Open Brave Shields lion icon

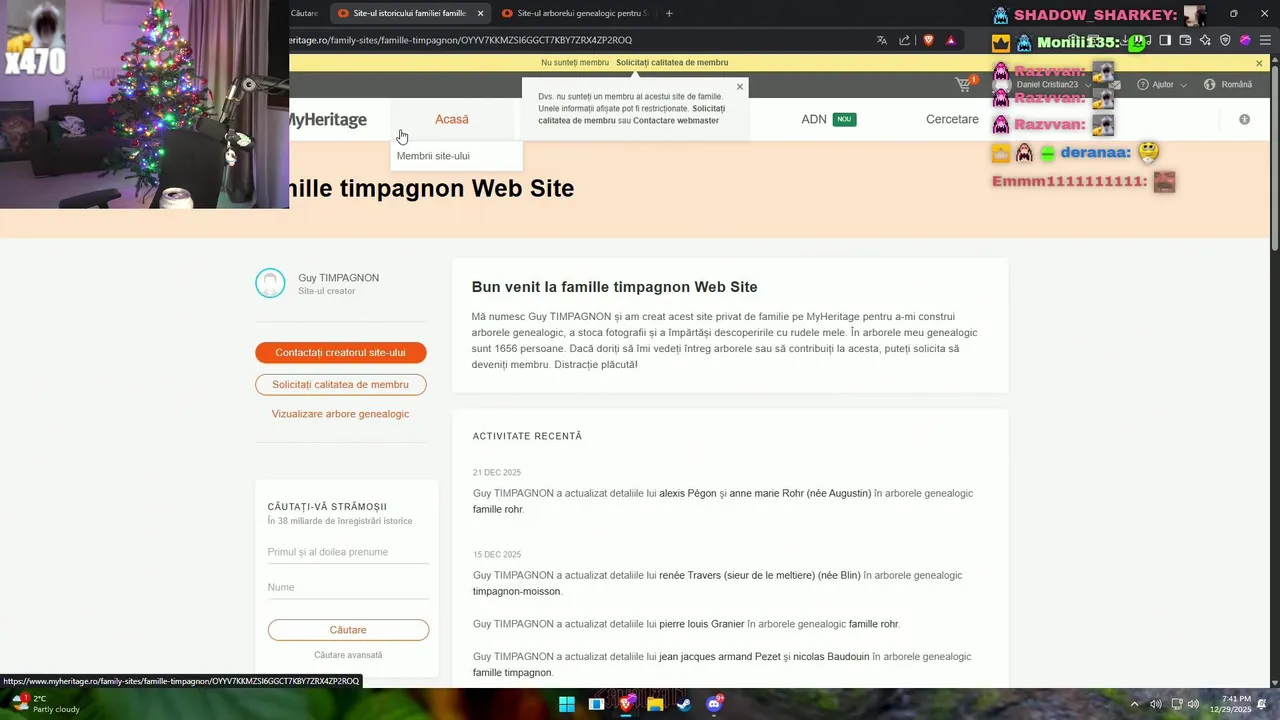click(928, 40)
